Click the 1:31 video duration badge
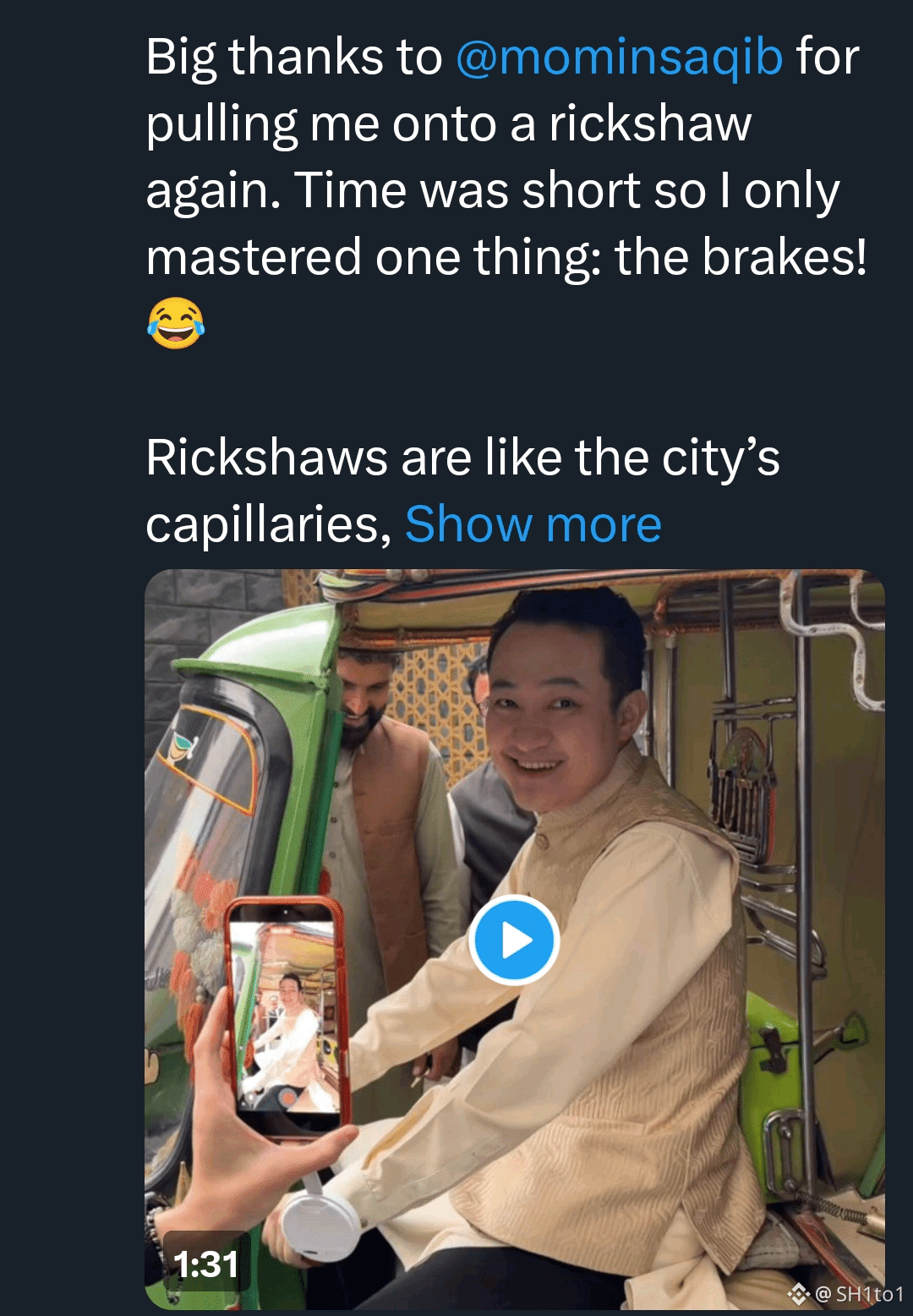Image resolution: width=913 pixels, height=1316 pixels. coord(206,1264)
